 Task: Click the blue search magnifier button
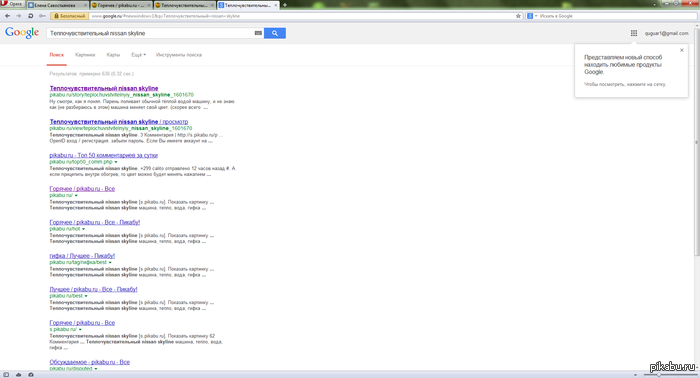point(275,33)
